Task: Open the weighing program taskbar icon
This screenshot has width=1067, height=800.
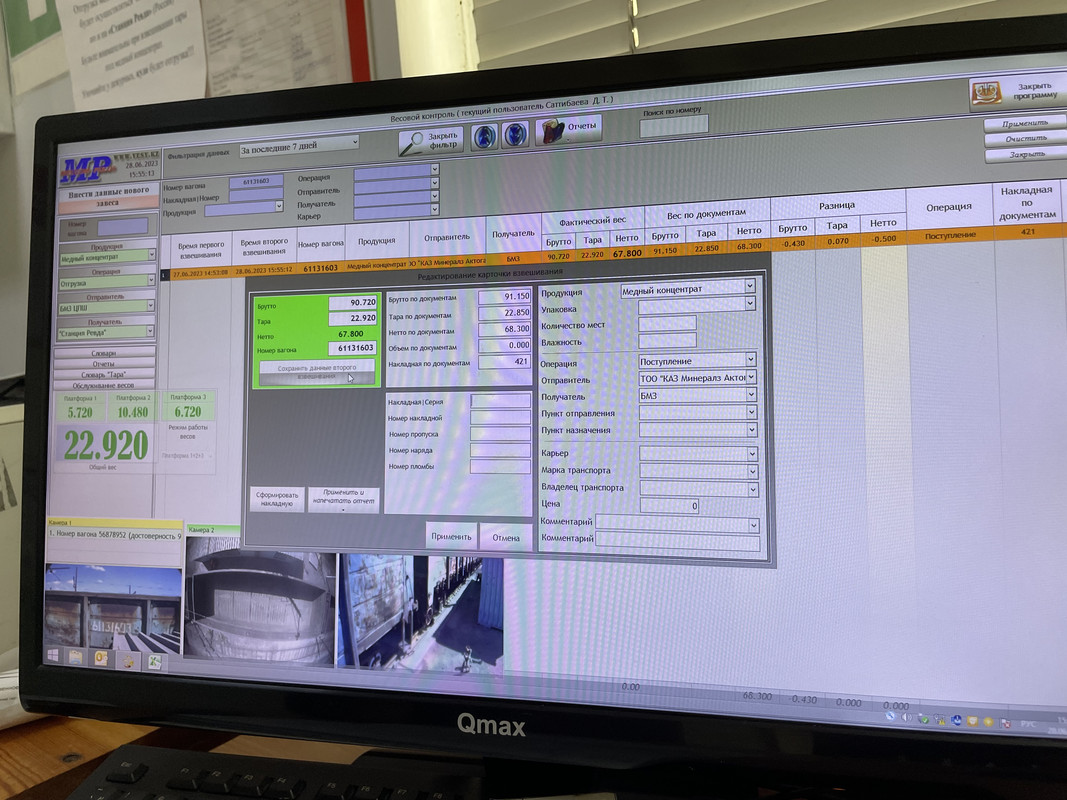Action: point(127,661)
